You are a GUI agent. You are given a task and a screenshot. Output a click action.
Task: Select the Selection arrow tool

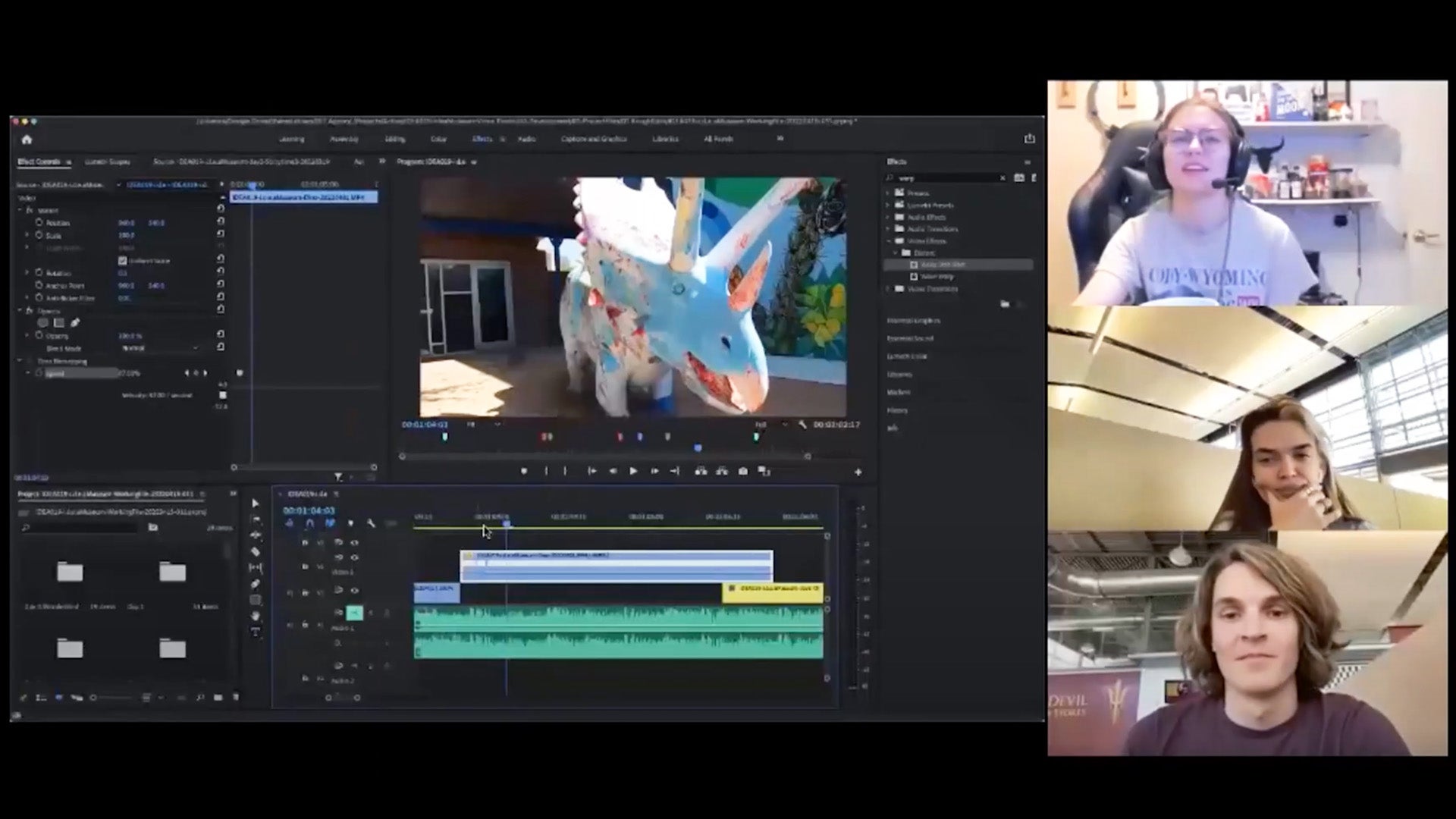[255, 504]
